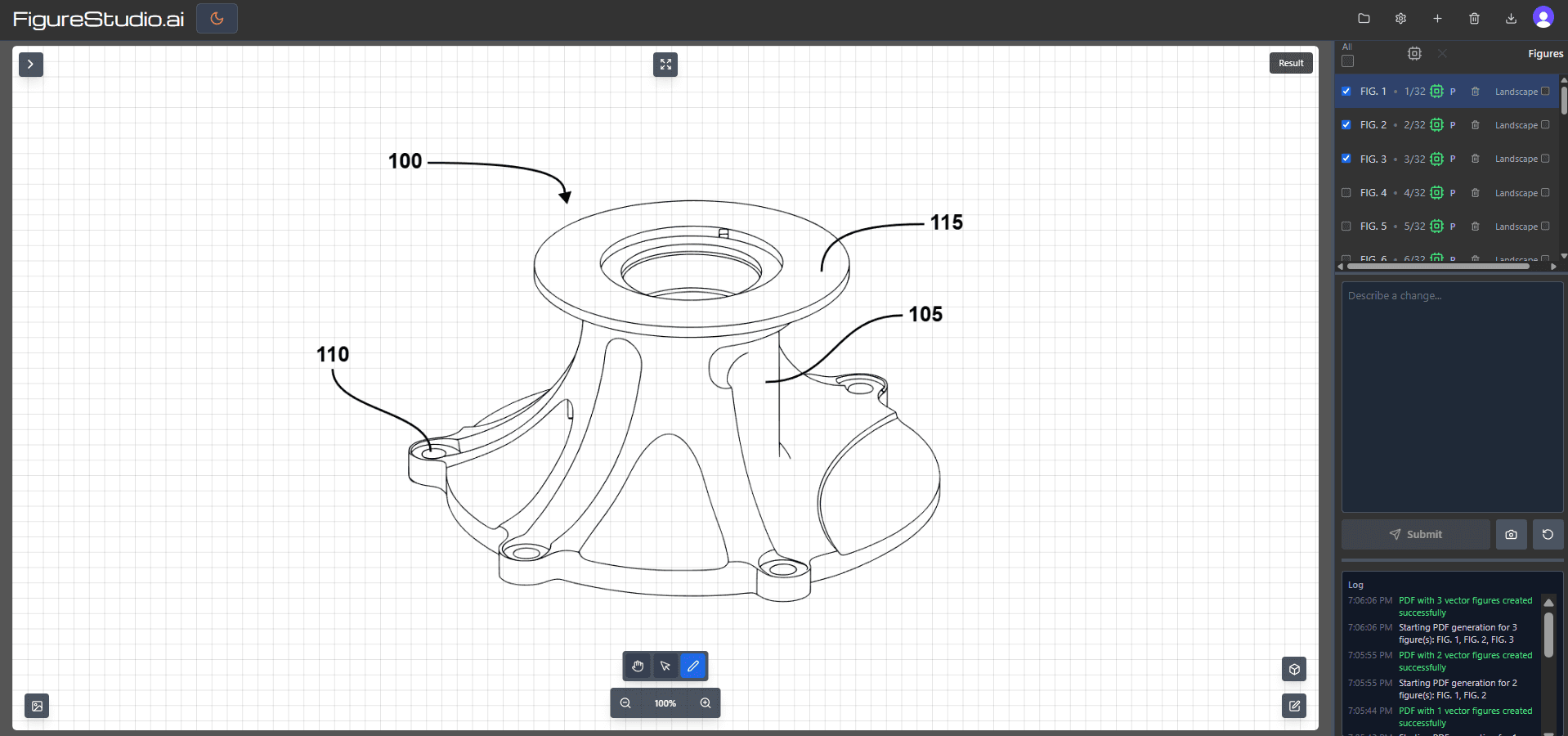Open the folder icon in header
1568x736 pixels.
1364,18
